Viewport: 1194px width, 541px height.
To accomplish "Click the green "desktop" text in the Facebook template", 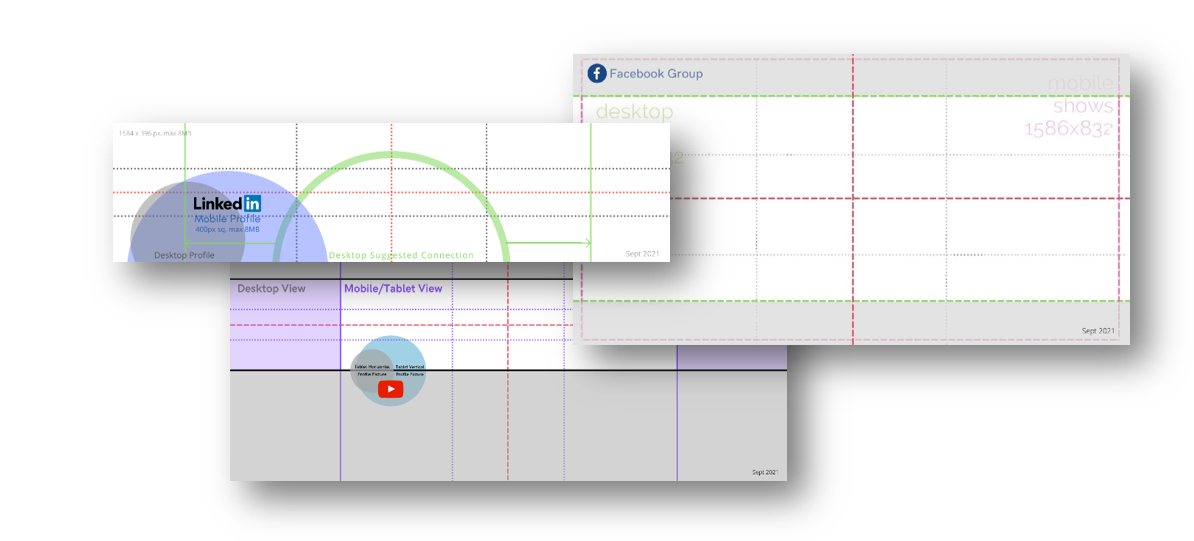I will [634, 113].
